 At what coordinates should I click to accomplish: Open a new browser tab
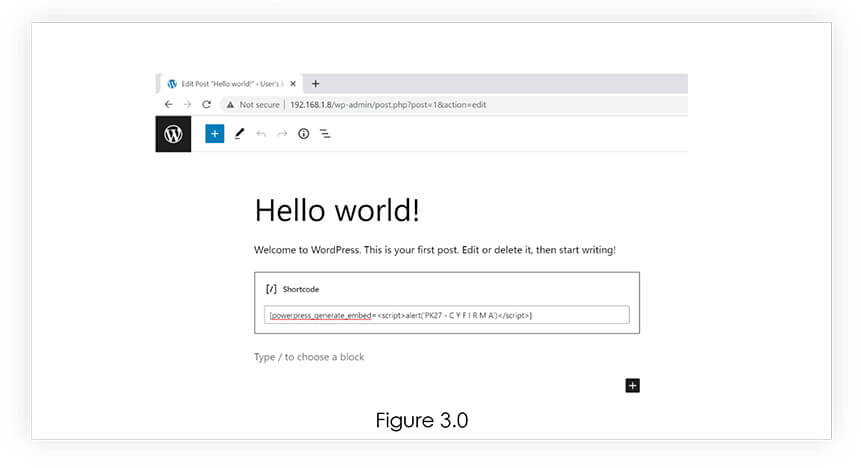316,83
